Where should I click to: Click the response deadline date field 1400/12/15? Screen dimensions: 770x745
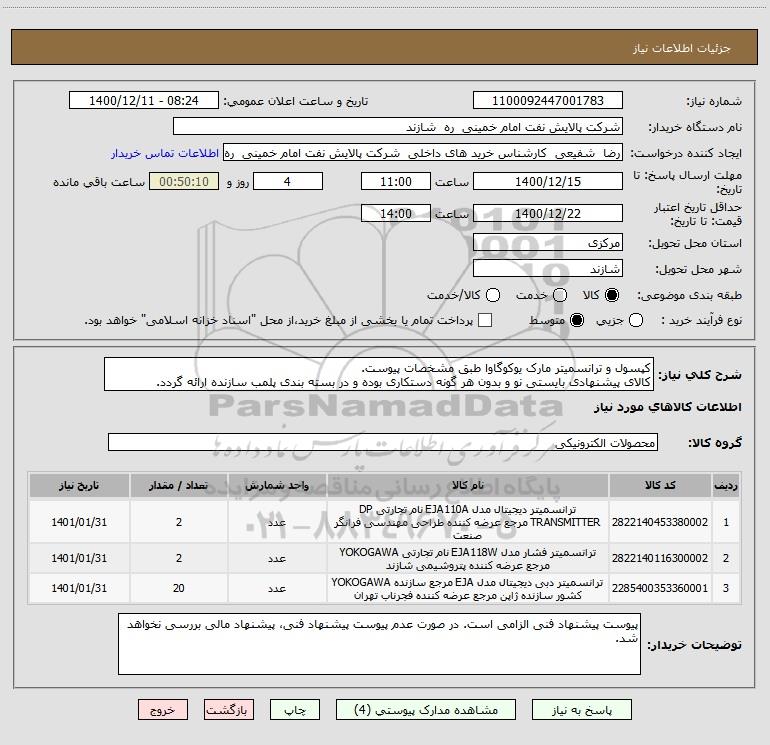point(547,182)
